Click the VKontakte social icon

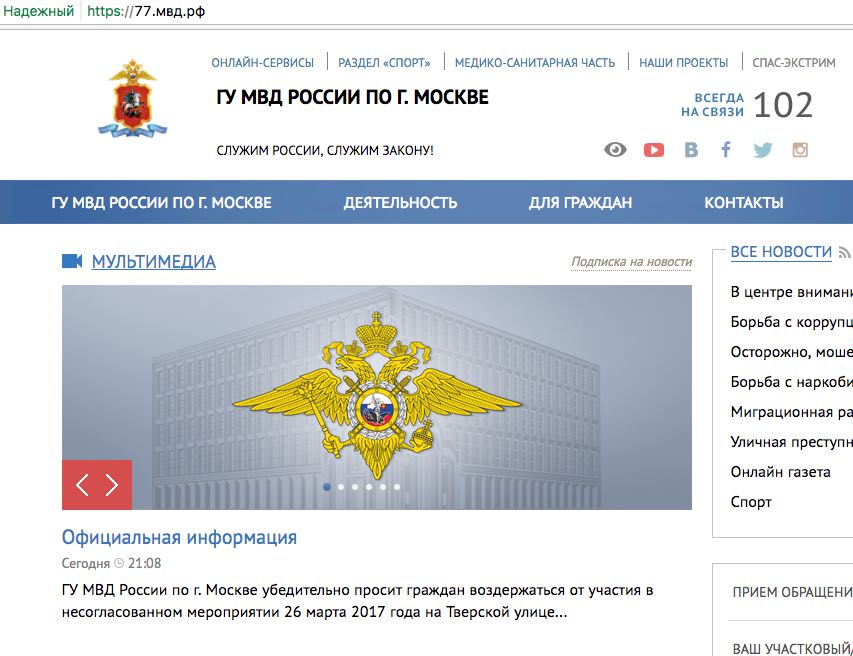[691, 150]
